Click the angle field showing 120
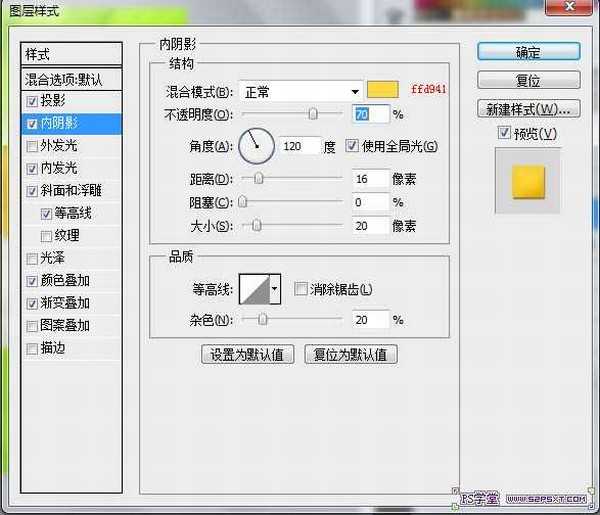 pyautogui.click(x=299, y=146)
